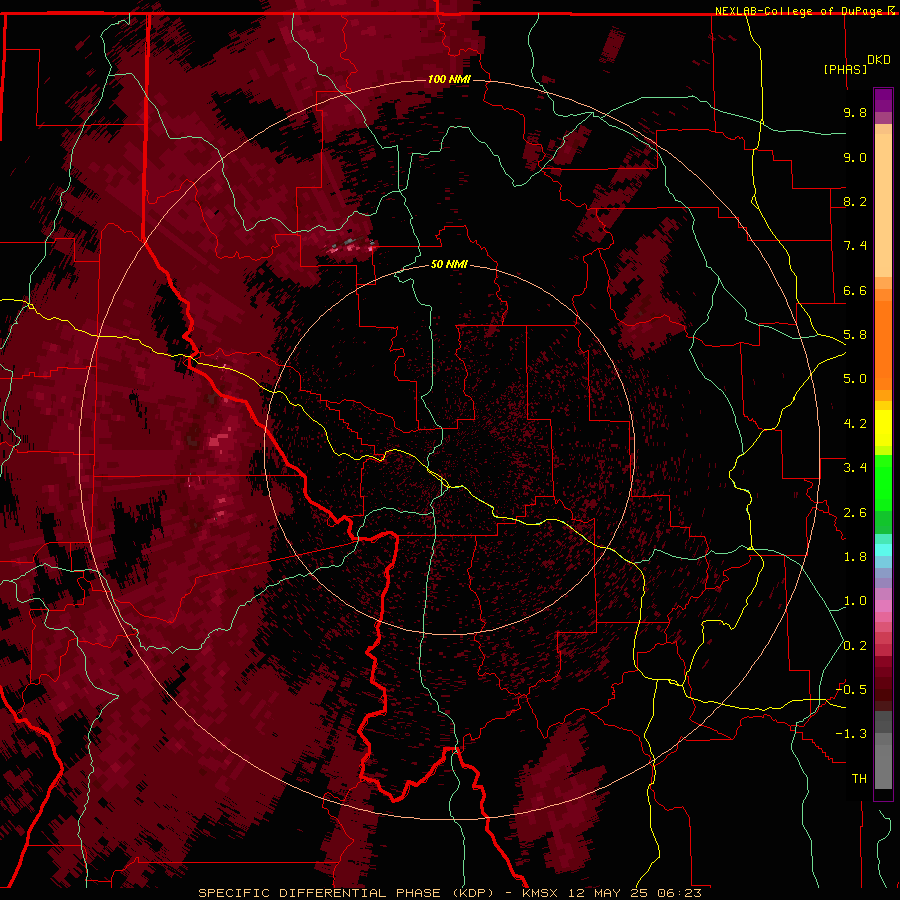Click the 7.4 scale value
Viewport: 900px width, 900px height.
click(x=855, y=246)
